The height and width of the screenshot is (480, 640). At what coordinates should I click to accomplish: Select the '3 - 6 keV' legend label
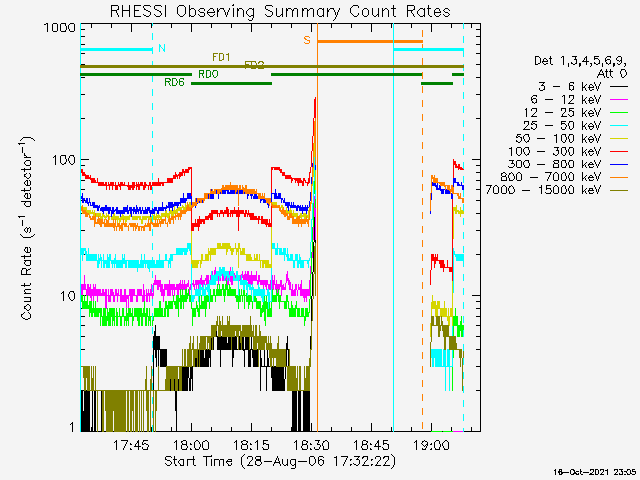click(569, 87)
